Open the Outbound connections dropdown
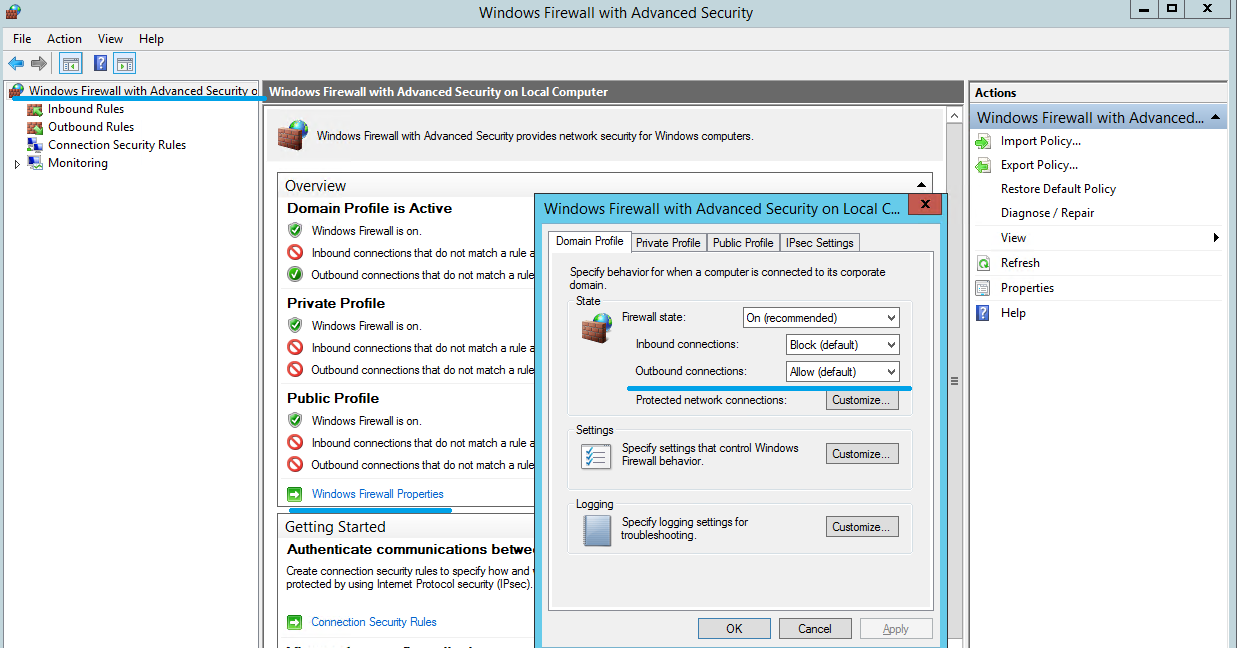The image size is (1237, 648). click(843, 372)
